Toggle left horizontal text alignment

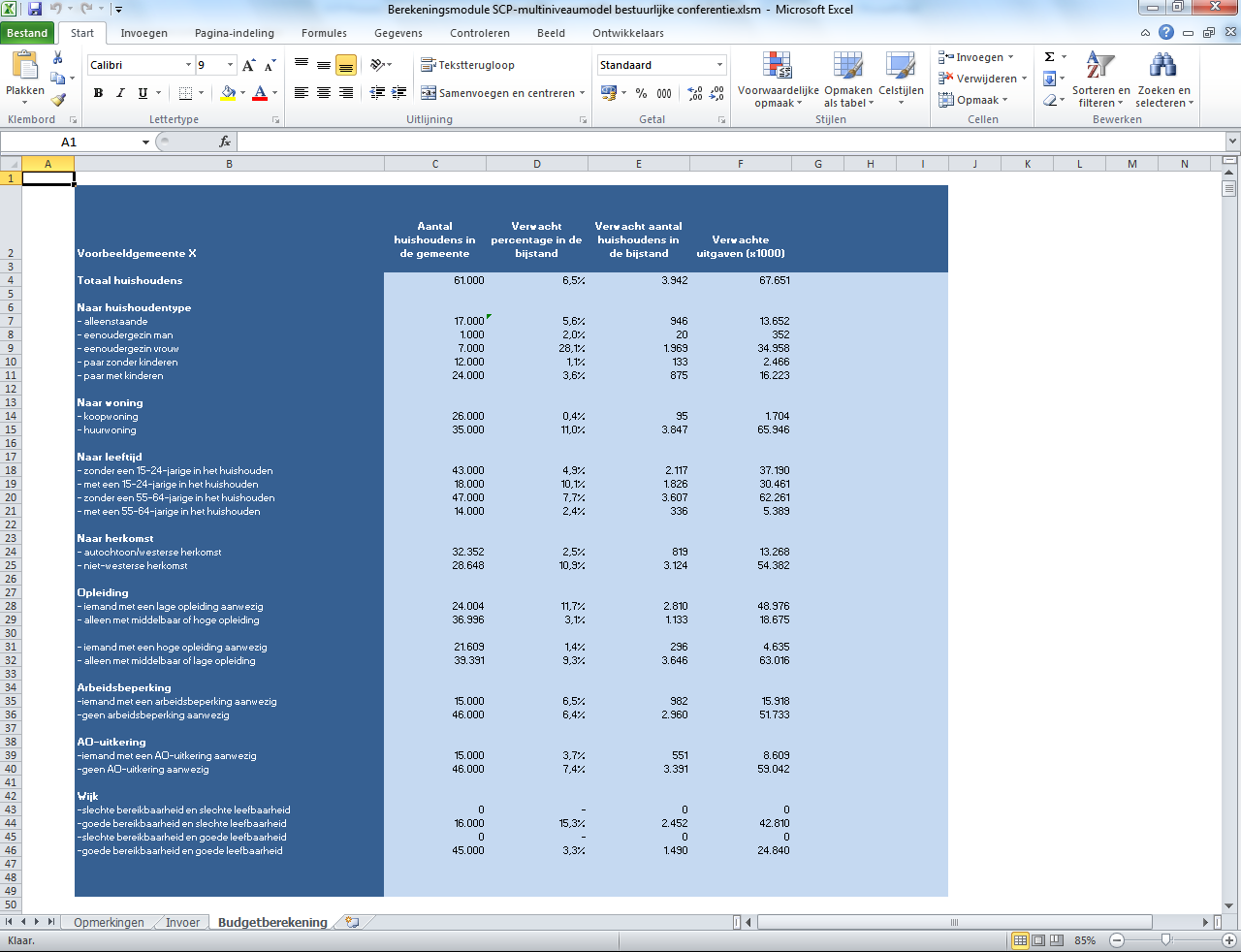point(302,93)
